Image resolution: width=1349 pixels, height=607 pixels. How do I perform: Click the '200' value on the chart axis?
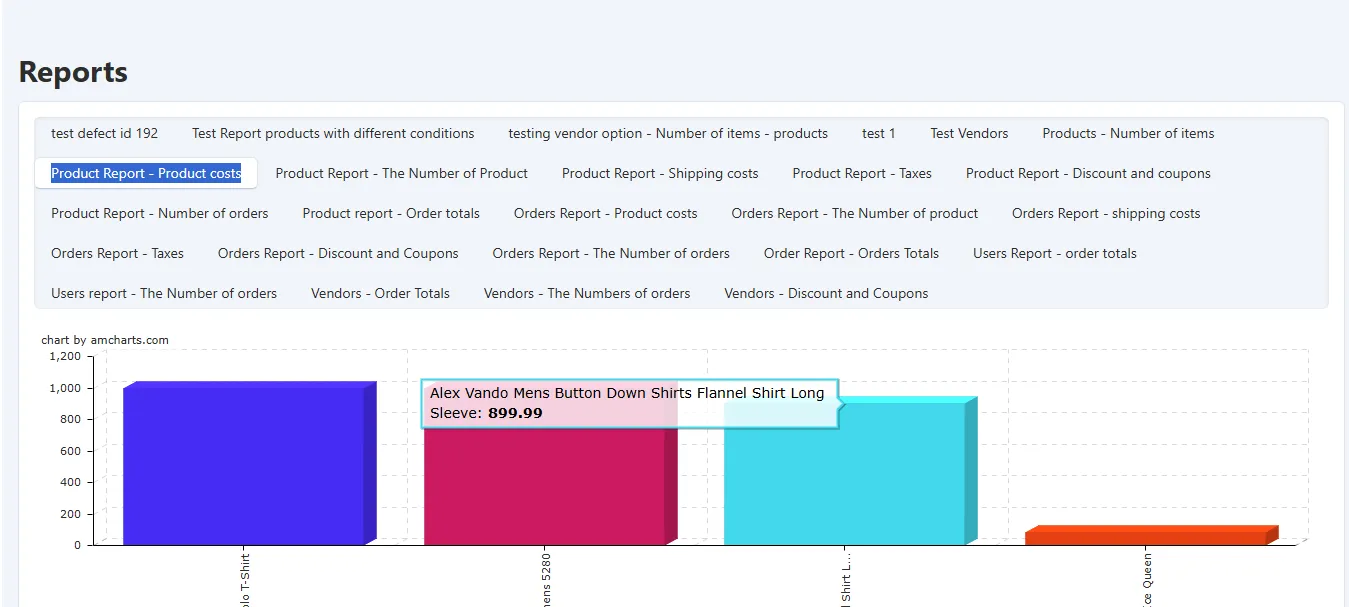click(x=70, y=514)
